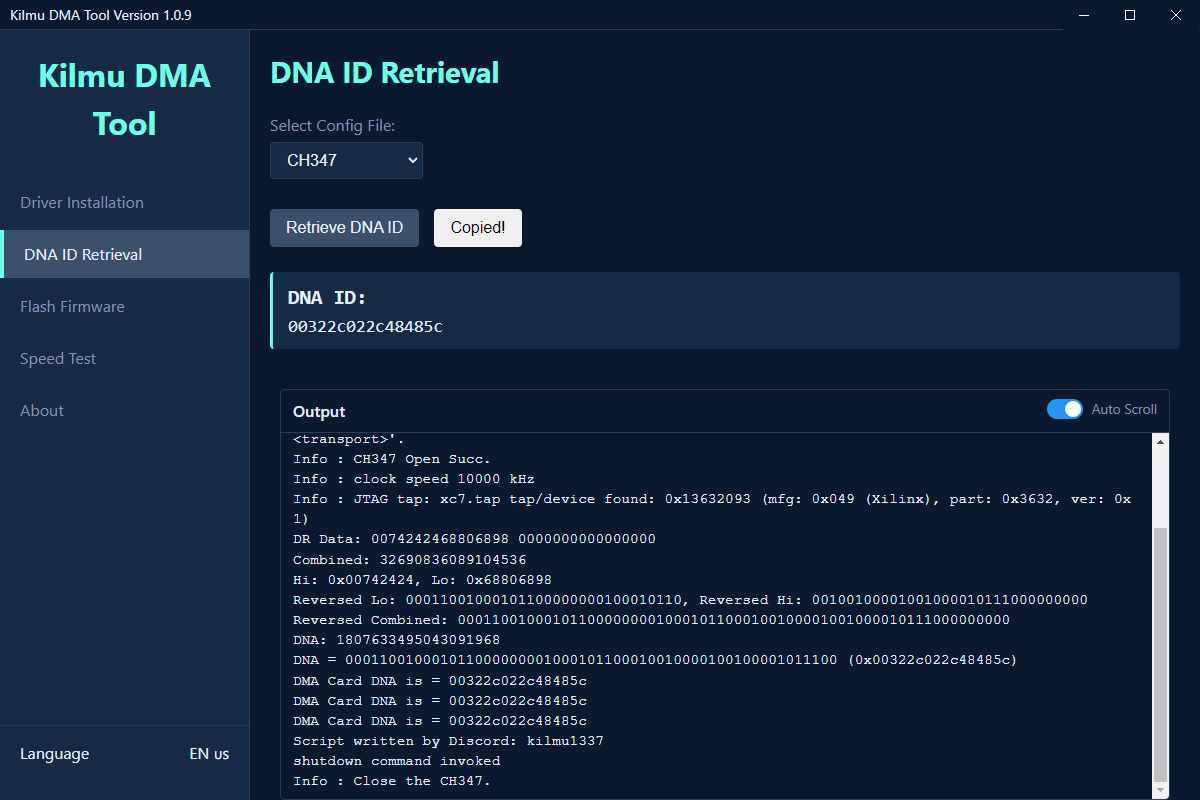Screen dimensions: 1200x800
Task: Click the output panel scrollbar thumb
Action: (x=1160, y=655)
